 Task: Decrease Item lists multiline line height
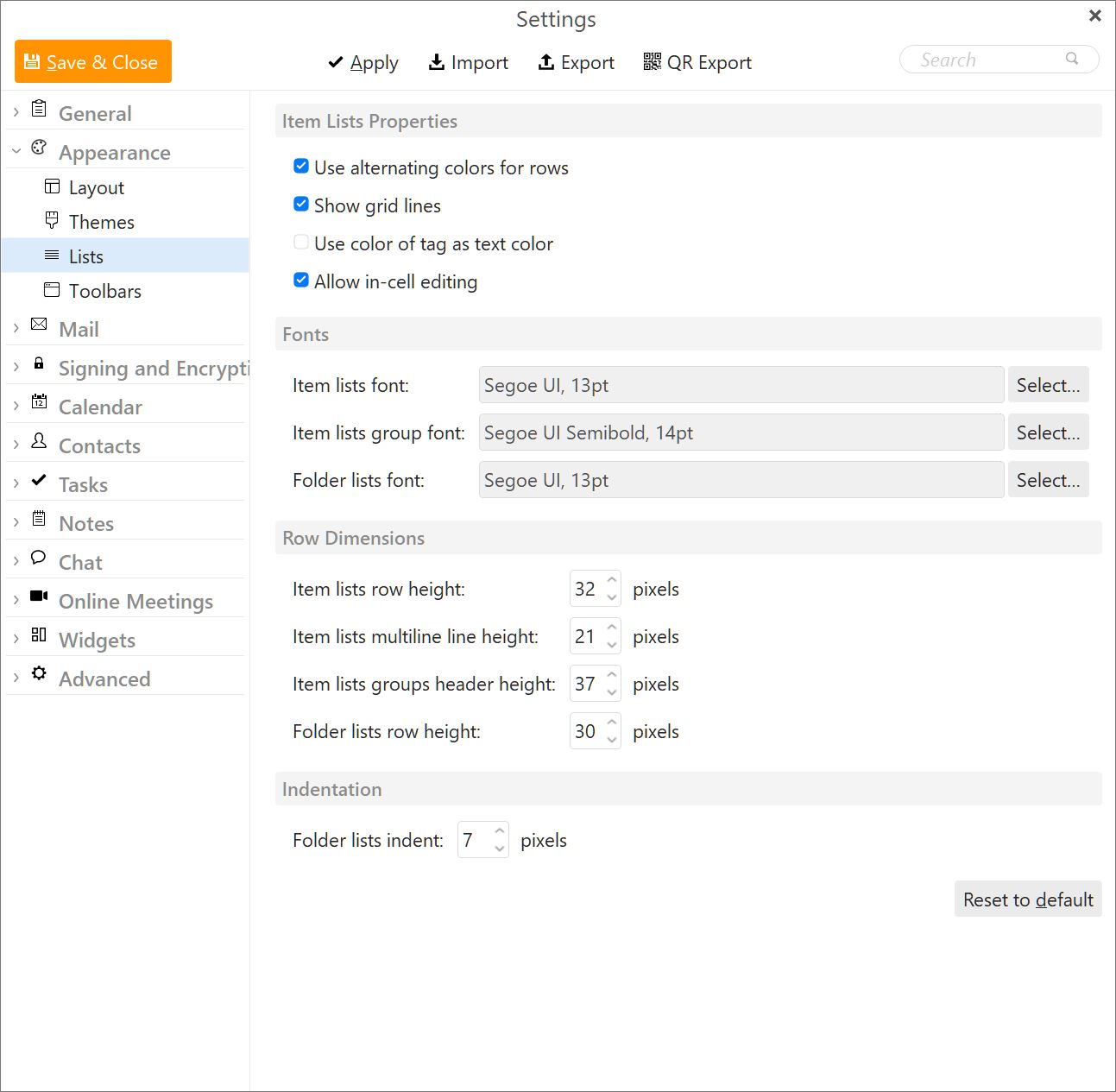612,645
